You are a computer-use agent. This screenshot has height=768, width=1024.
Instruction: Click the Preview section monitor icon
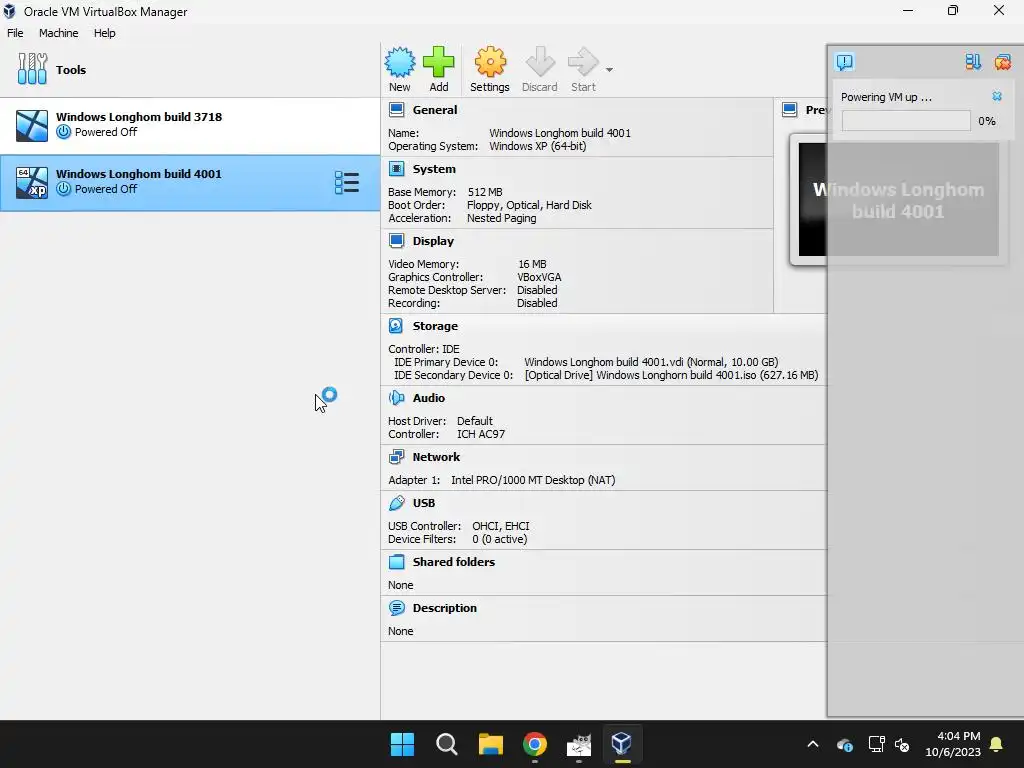tap(790, 110)
